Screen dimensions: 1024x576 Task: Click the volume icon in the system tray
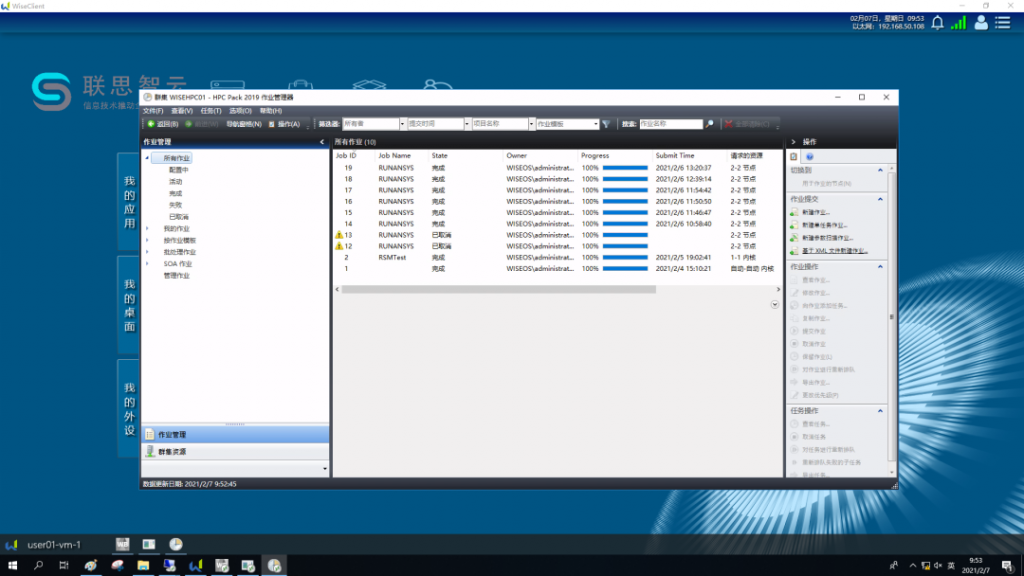pyautogui.click(x=938, y=566)
